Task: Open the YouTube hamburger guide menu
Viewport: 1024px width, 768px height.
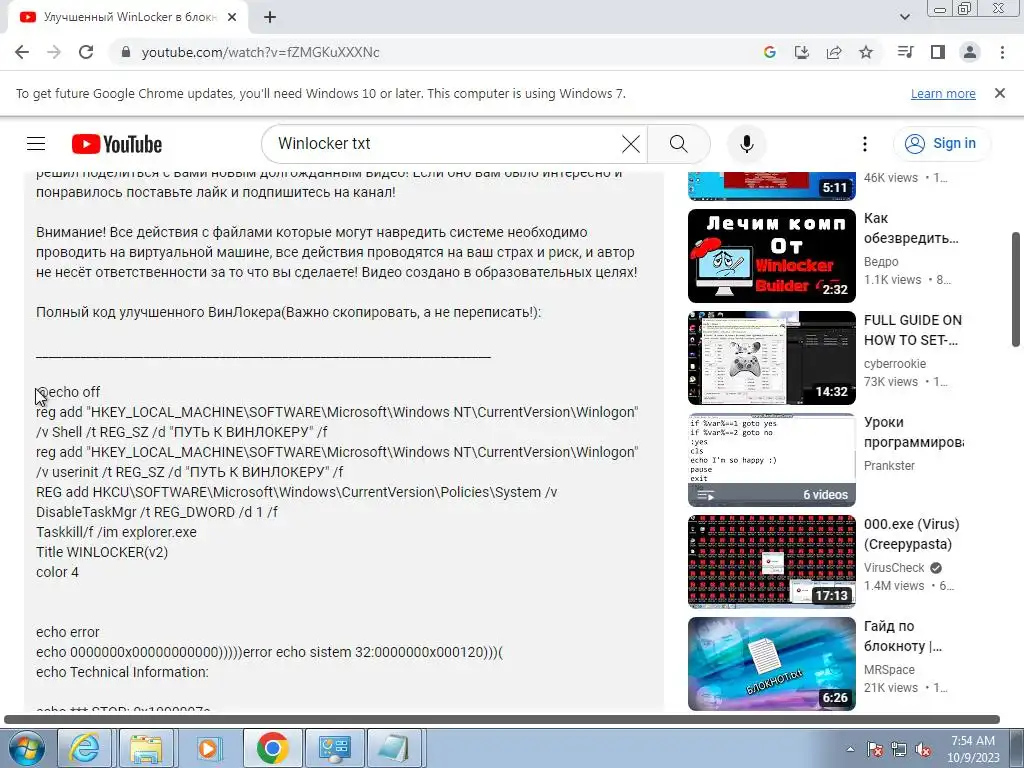Action: coord(36,144)
